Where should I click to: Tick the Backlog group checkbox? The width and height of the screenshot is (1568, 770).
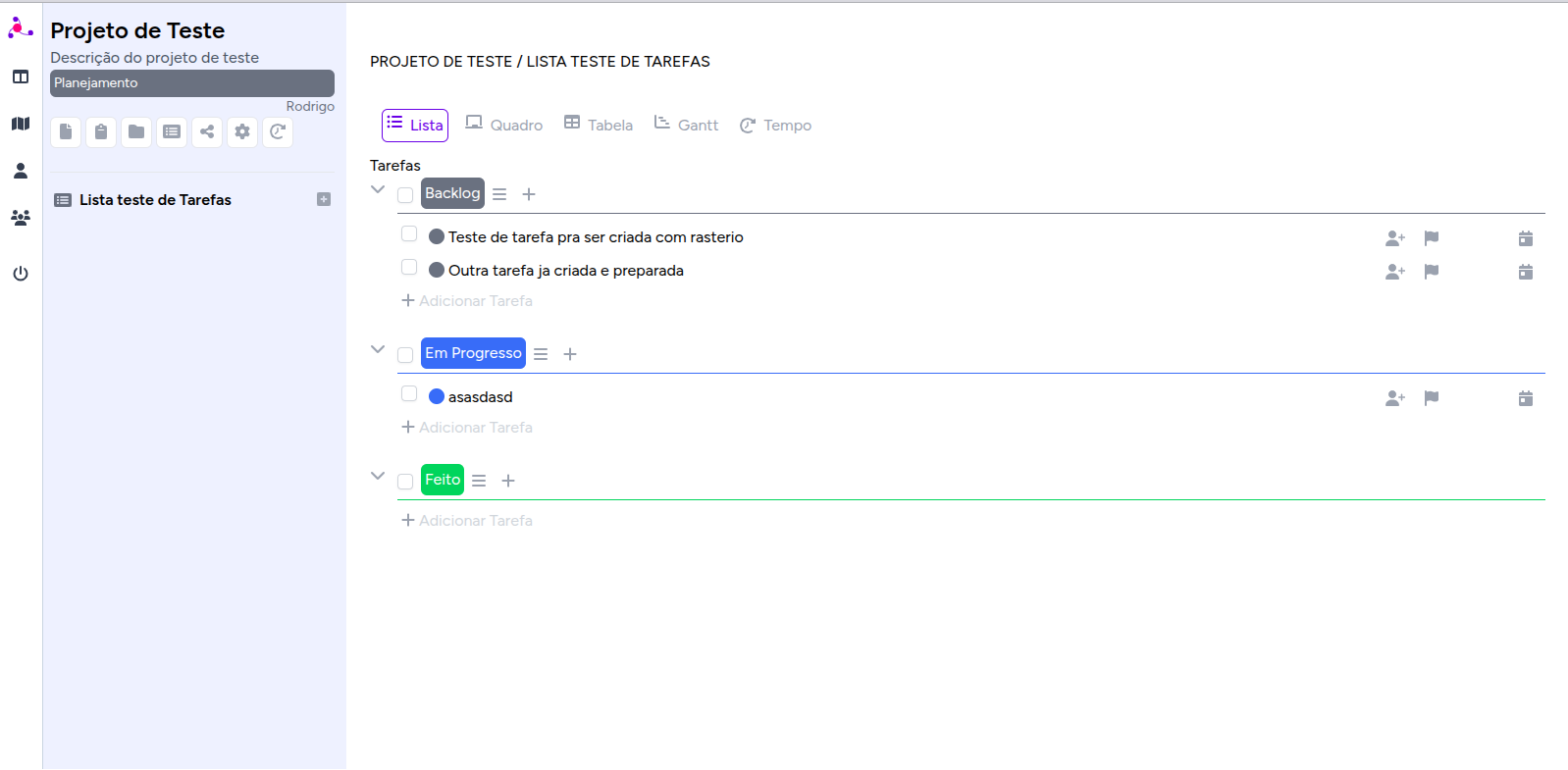pyautogui.click(x=405, y=195)
